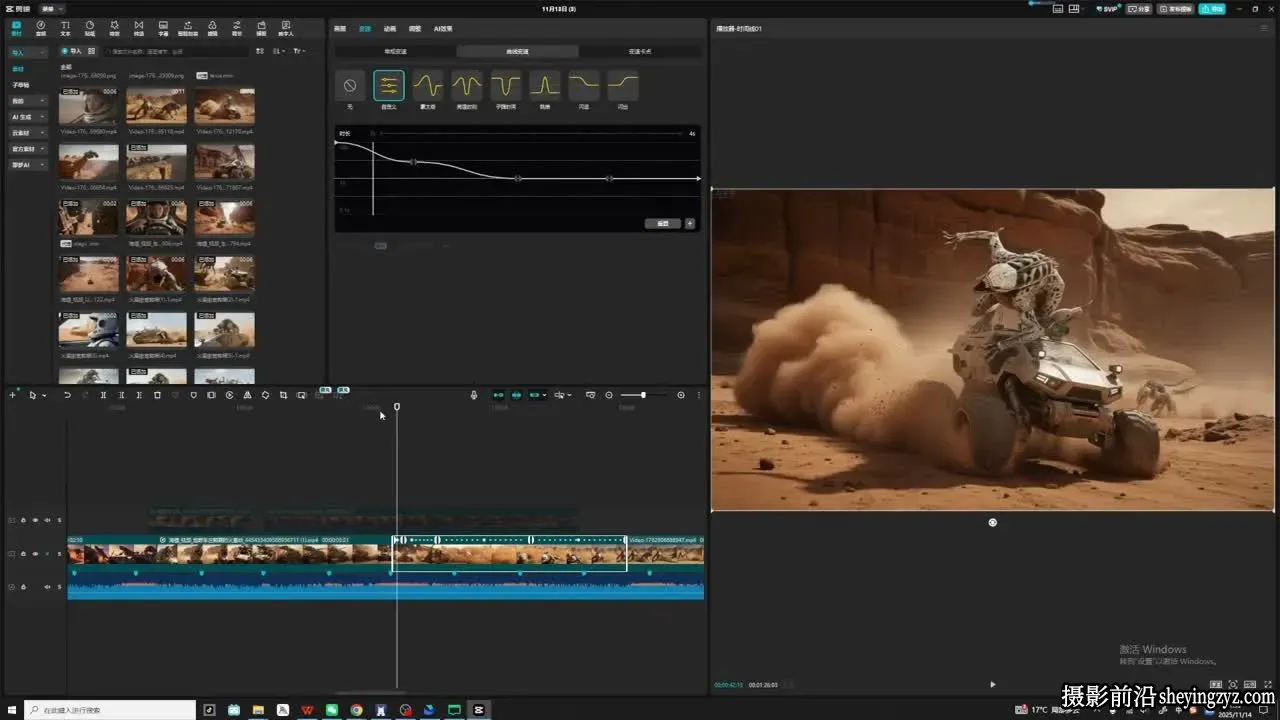The width and height of the screenshot is (1280, 720).
Task: Open the selection tool mode dropdown arrow
Action: tap(44, 396)
